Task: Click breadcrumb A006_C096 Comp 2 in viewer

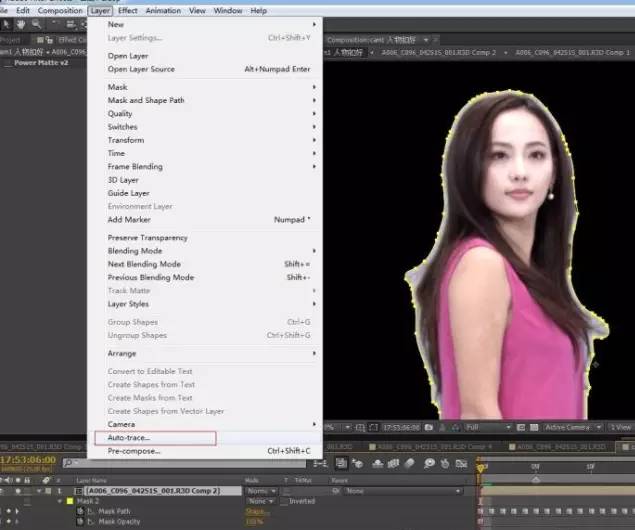Action: pos(439,53)
